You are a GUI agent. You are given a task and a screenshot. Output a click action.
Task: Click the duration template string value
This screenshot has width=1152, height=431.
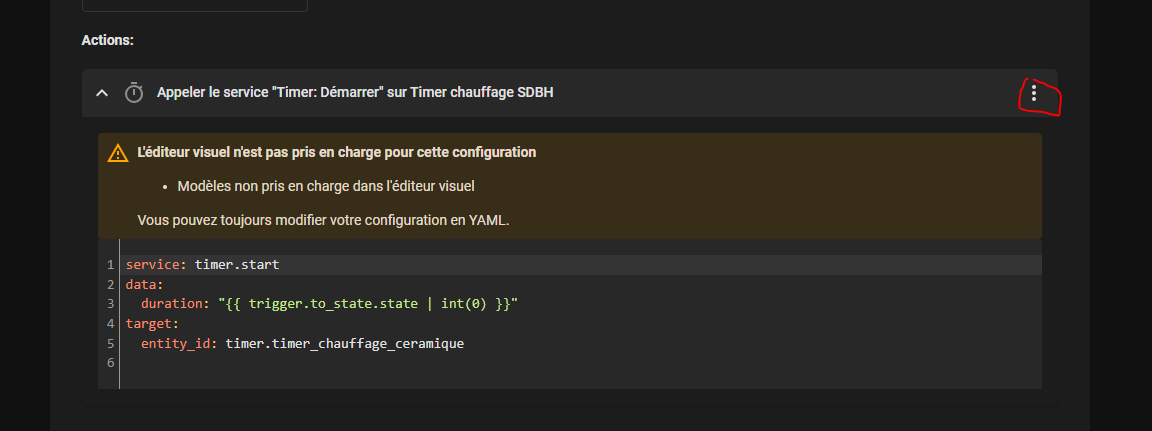[x=369, y=304]
